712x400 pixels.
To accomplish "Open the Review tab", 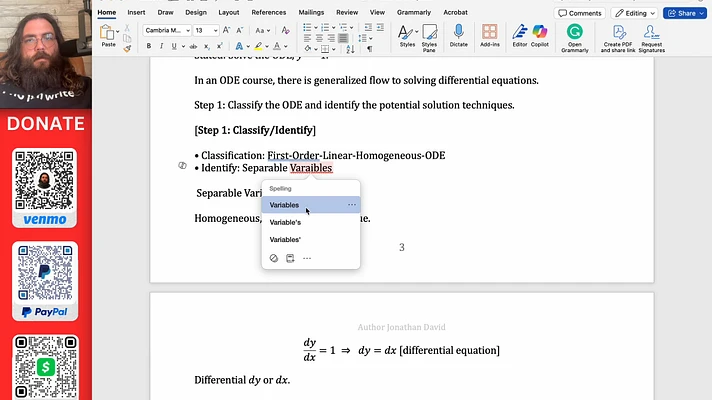I will (347, 12).
